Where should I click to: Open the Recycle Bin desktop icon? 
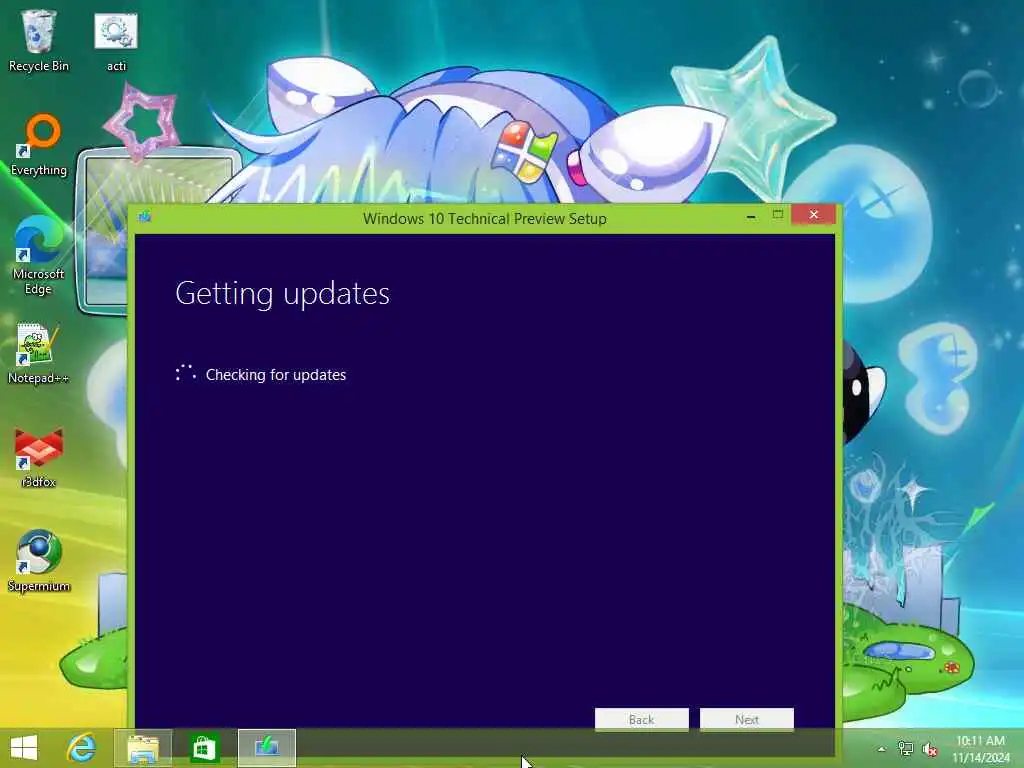coord(39,39)
